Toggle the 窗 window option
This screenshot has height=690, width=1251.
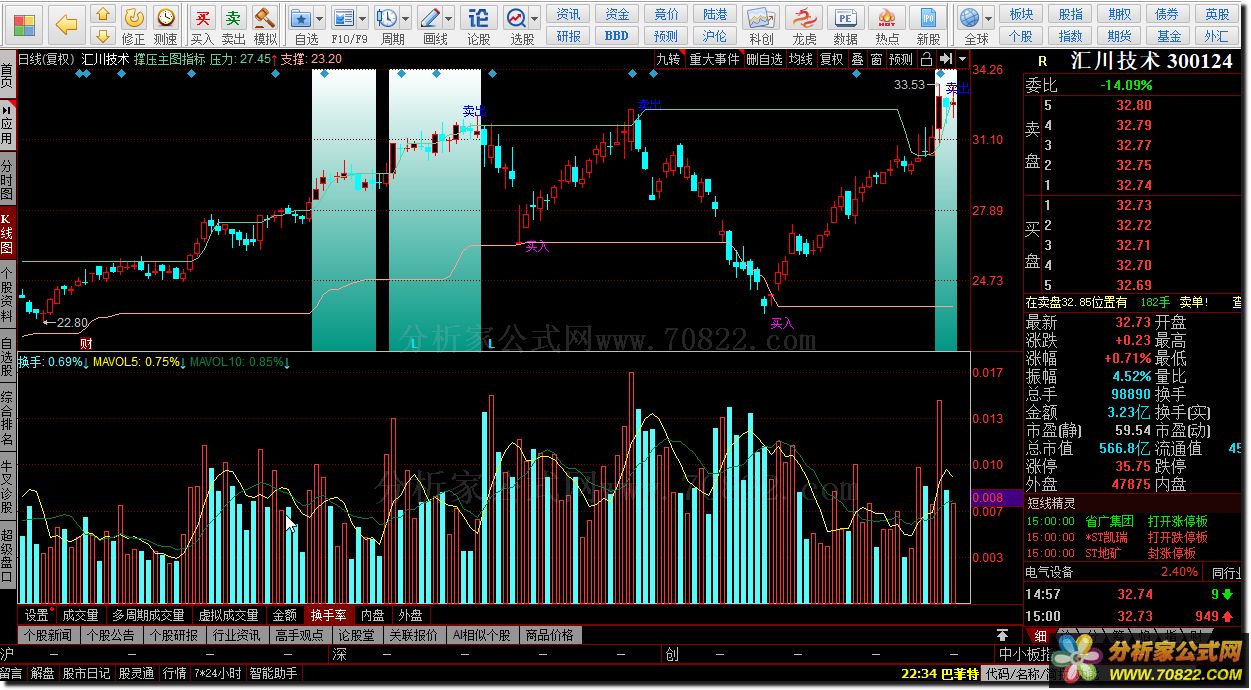pos(876,59)
